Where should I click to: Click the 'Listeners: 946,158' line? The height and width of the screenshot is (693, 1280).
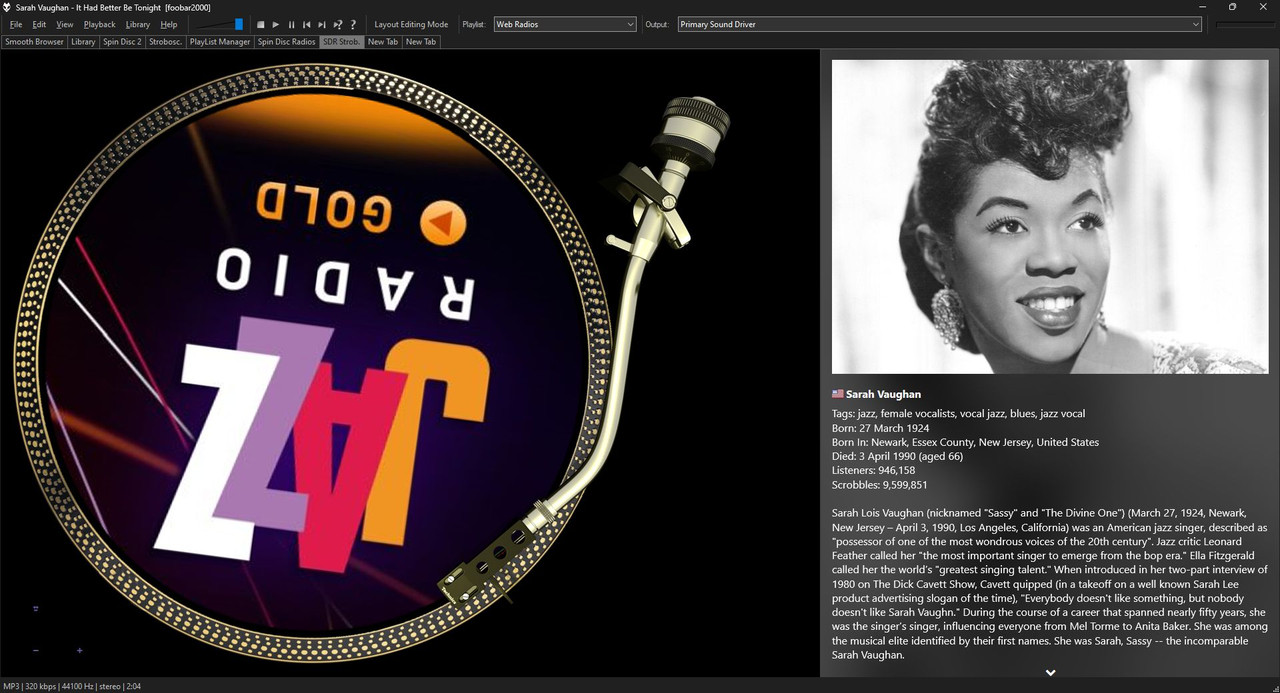(x=873, y=470)
